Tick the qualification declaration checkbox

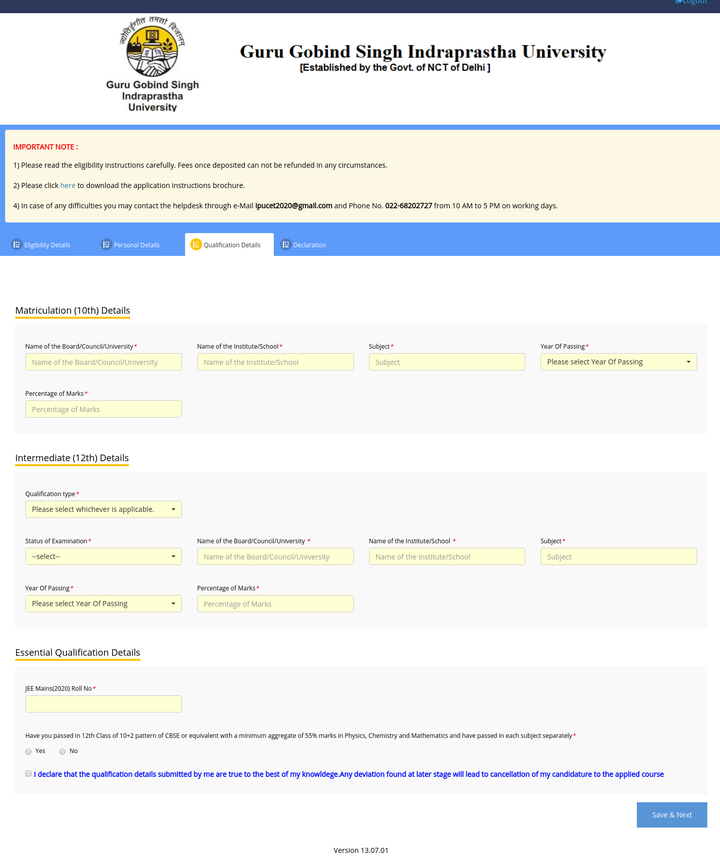pyautogui.click(x=28, y=773)
